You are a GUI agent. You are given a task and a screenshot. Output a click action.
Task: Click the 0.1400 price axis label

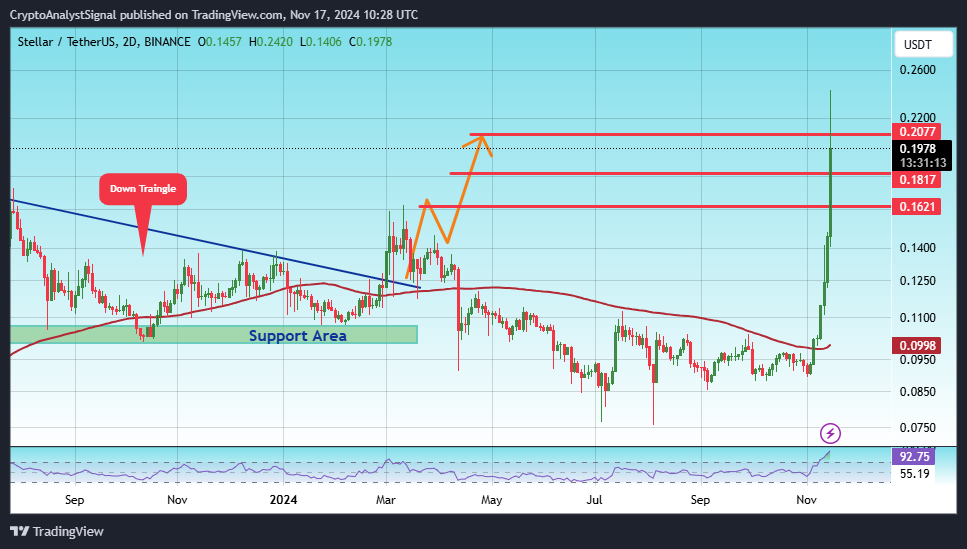click(918, 247)
